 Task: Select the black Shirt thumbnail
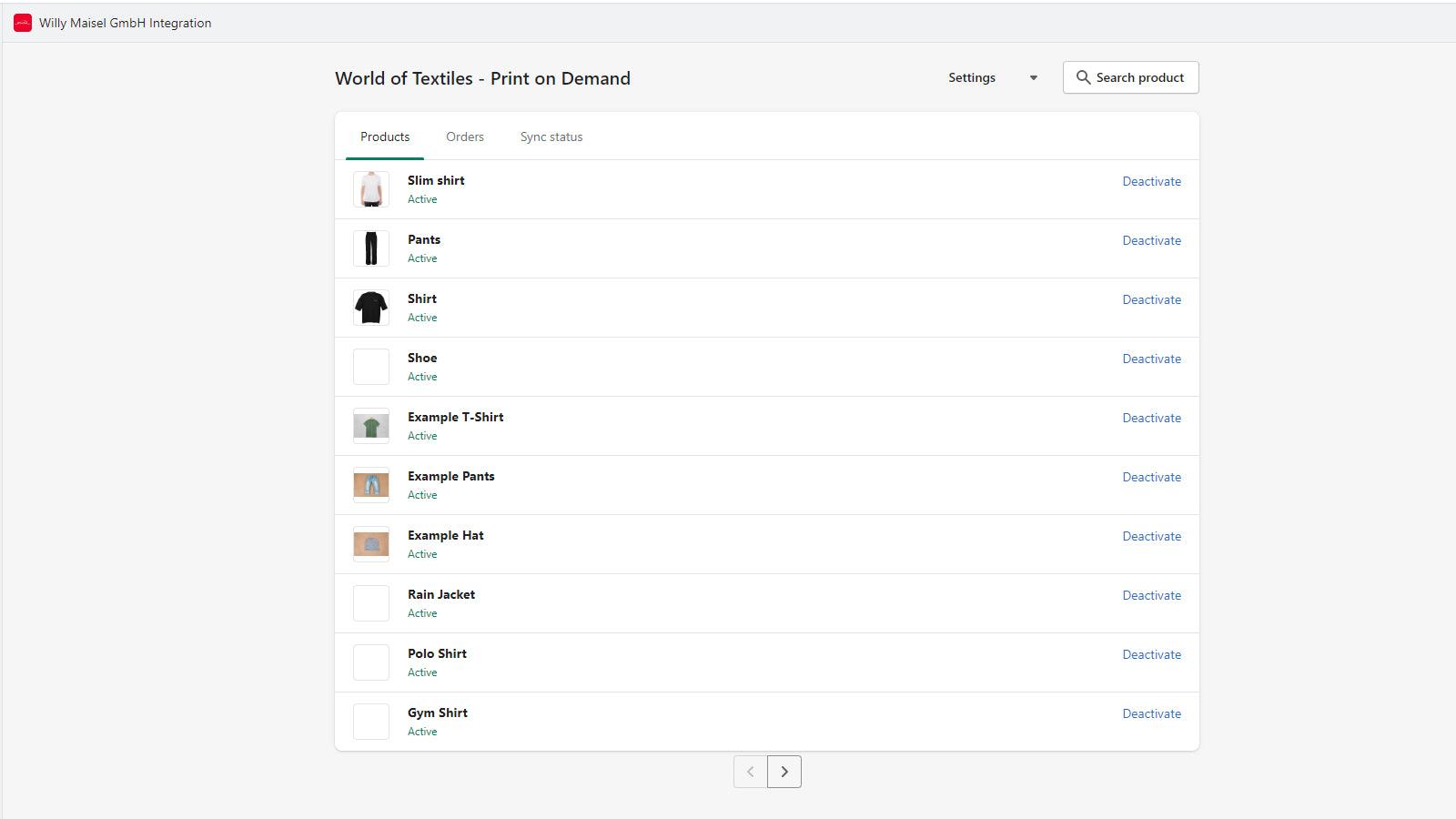[370, 307]
